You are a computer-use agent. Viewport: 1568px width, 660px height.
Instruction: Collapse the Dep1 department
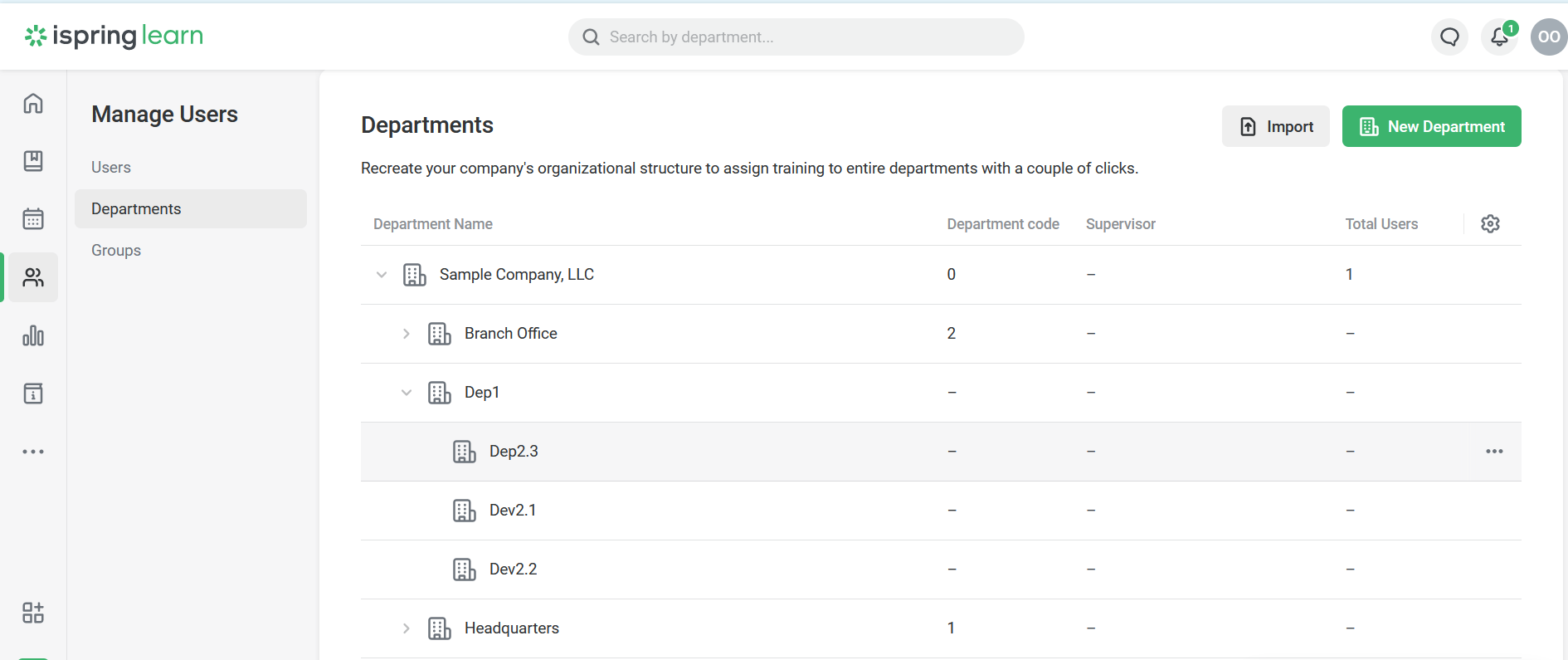tap(407, 393)
